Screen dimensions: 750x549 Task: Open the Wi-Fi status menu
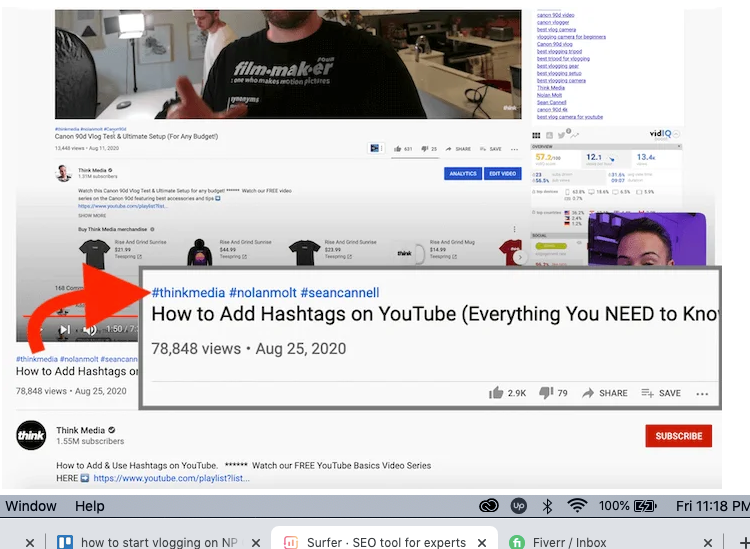(x=577, y=505)
